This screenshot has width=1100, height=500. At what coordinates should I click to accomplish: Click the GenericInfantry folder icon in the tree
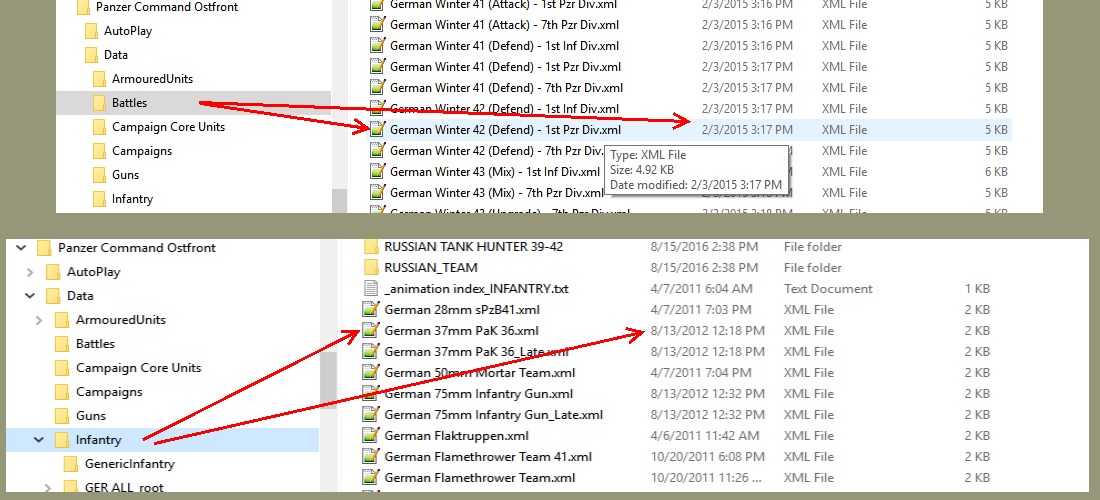[70, 464]
